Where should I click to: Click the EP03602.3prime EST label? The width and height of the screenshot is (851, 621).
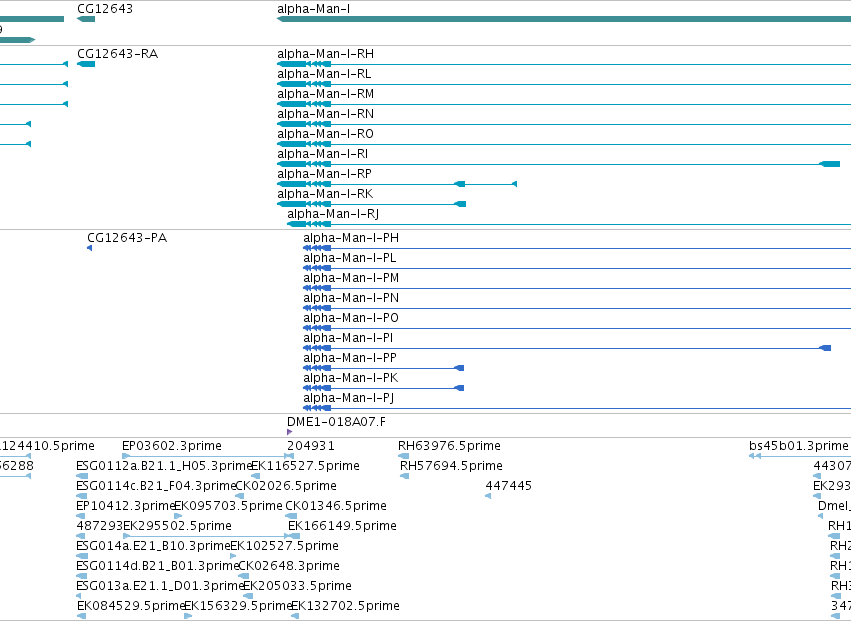click(x=172, y=446)
